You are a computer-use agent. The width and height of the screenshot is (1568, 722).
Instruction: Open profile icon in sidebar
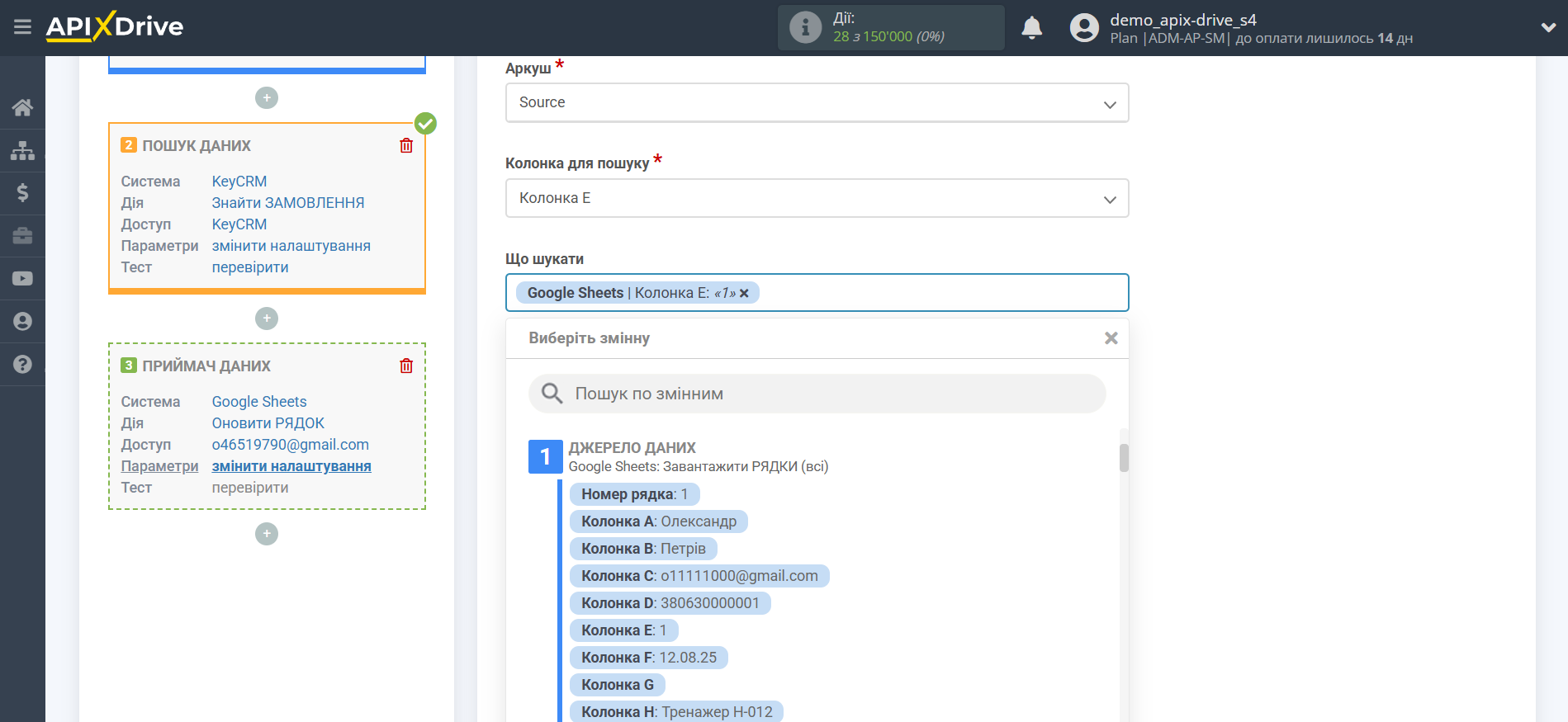[x=22, y=322]
